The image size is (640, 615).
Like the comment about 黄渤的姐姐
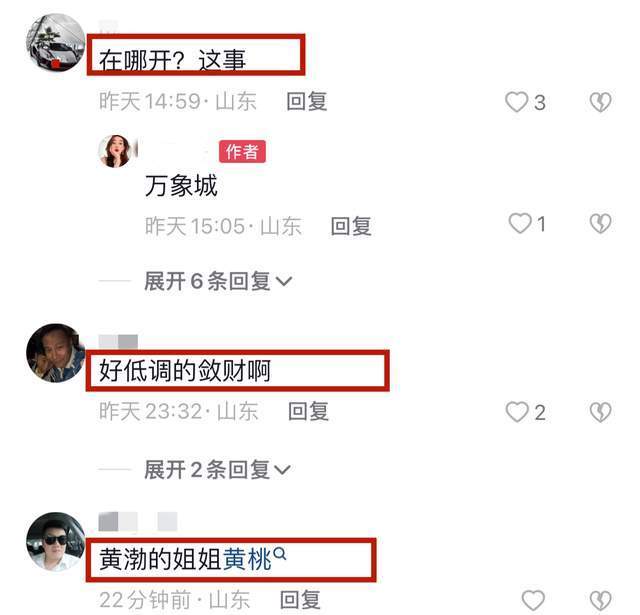coord(533,600)
